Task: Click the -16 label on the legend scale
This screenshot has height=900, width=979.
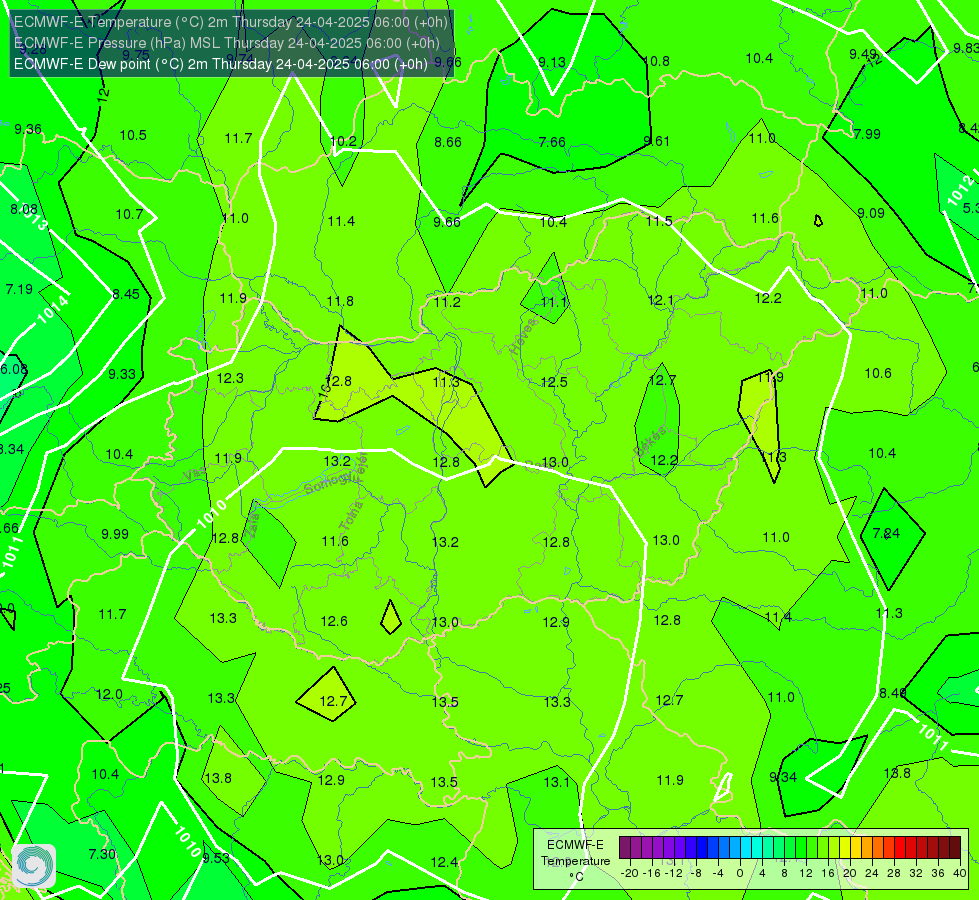Action: coord(652,873)
